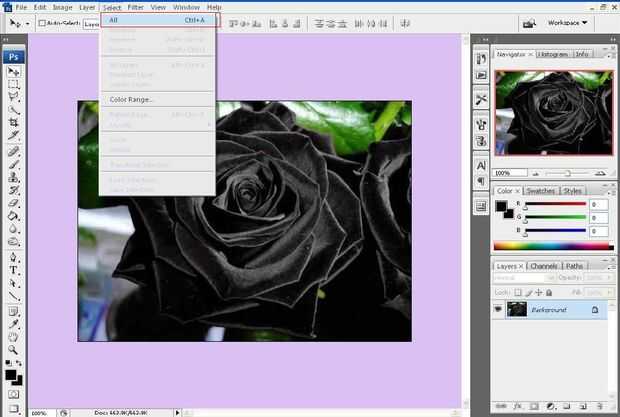Create a new layer in Layers panel

(583, 406)
